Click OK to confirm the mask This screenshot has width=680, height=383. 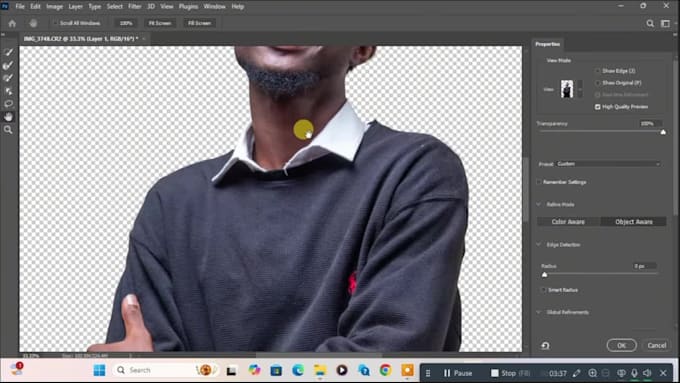pos(621,345)
